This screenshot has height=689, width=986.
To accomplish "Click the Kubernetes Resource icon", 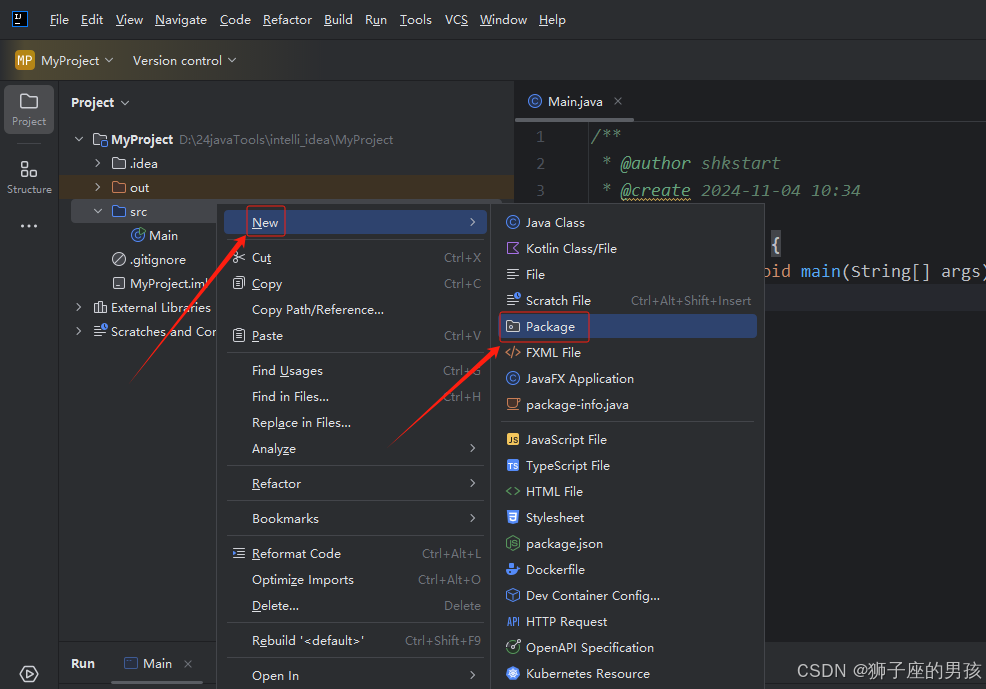I will point(513,673).
